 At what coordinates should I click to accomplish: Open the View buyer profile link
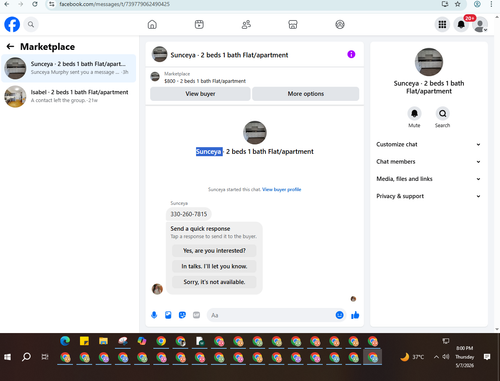[281, 189]
